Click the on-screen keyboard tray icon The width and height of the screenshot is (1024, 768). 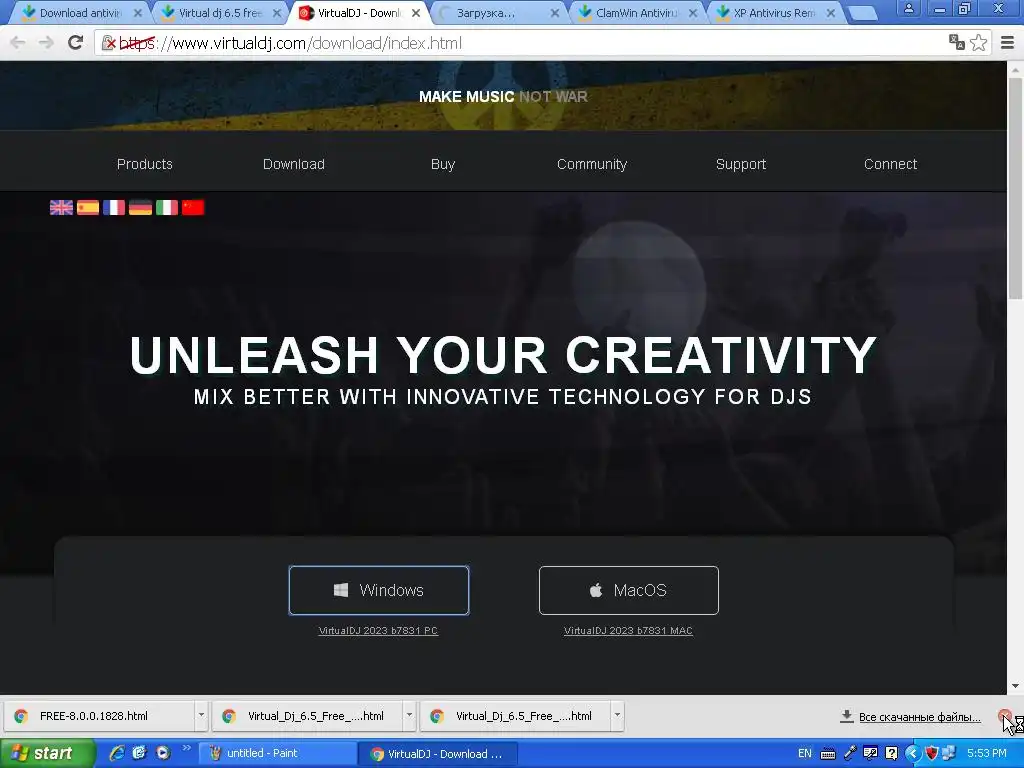coord(827,754)
